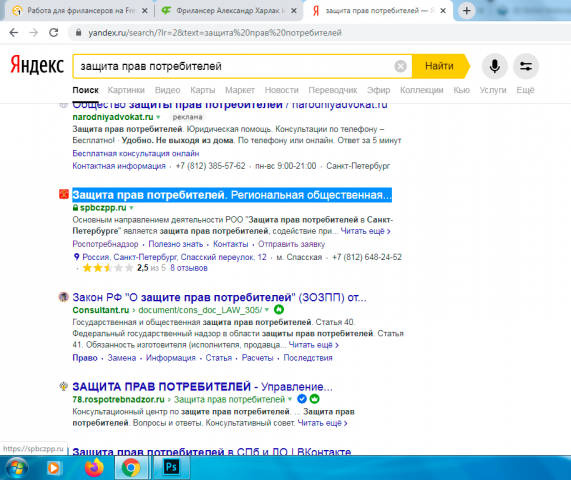Open a new browser tab with plus
The width and height of the screenshot is (571, 480).
coord(466,11)
